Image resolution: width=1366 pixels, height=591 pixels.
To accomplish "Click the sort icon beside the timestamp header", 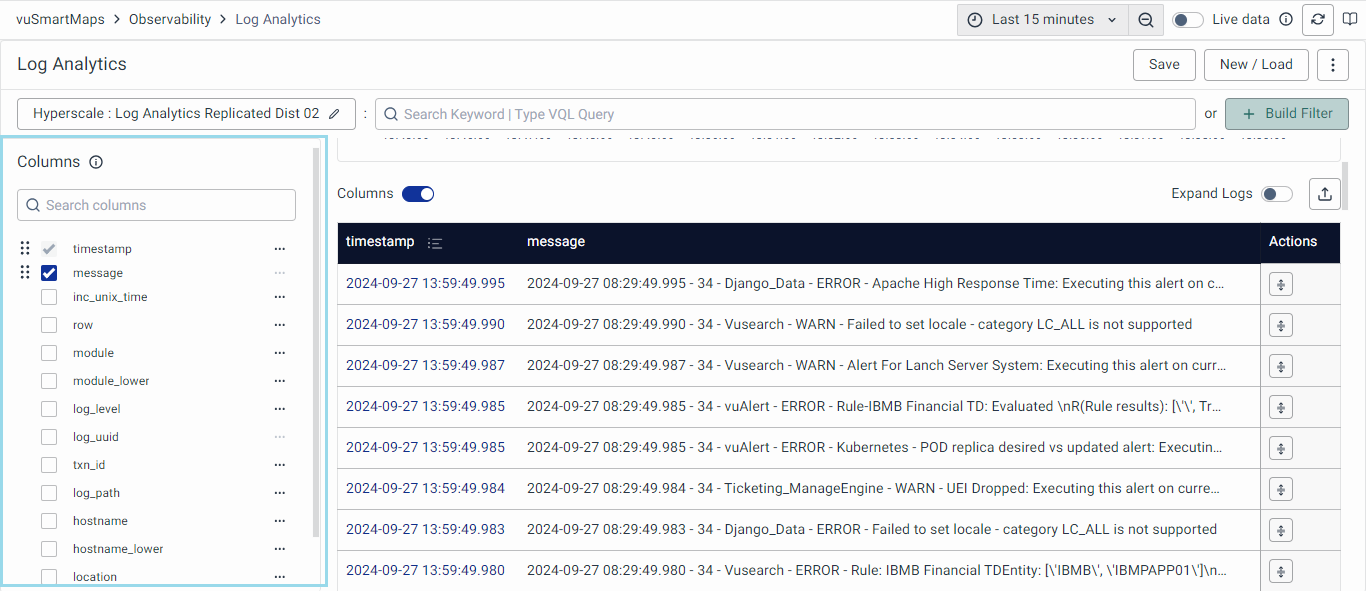I will click(435, 242).
